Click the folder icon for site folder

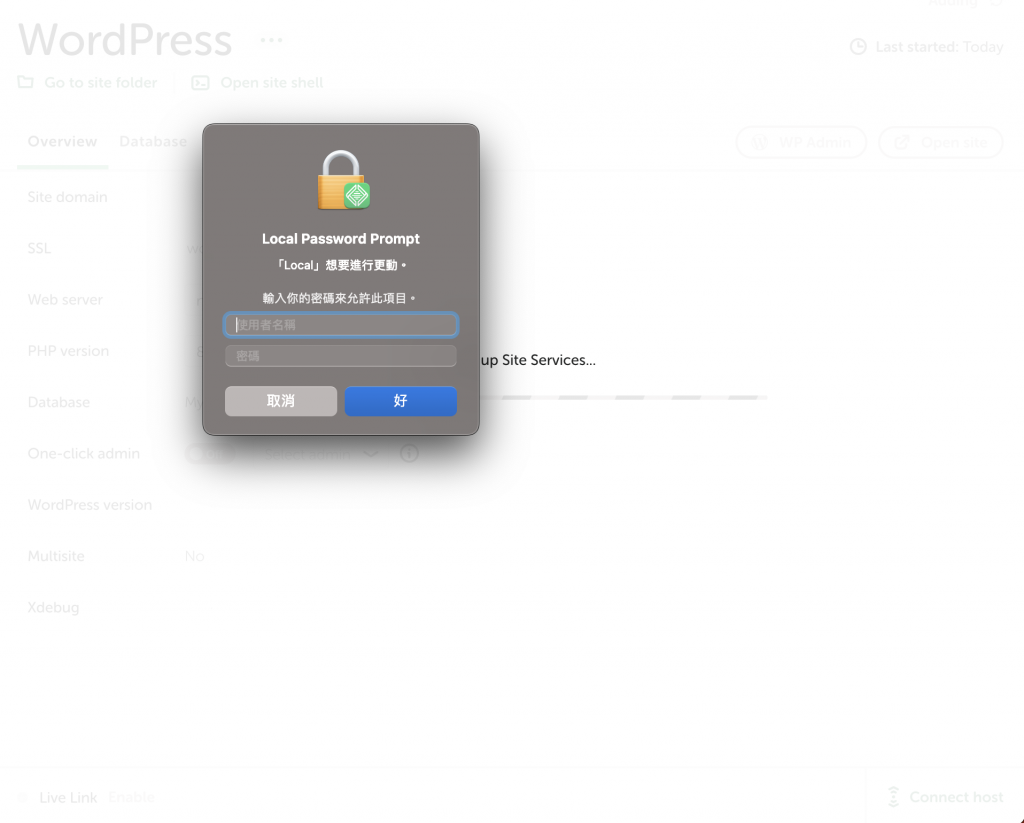[x=25, y=82]
